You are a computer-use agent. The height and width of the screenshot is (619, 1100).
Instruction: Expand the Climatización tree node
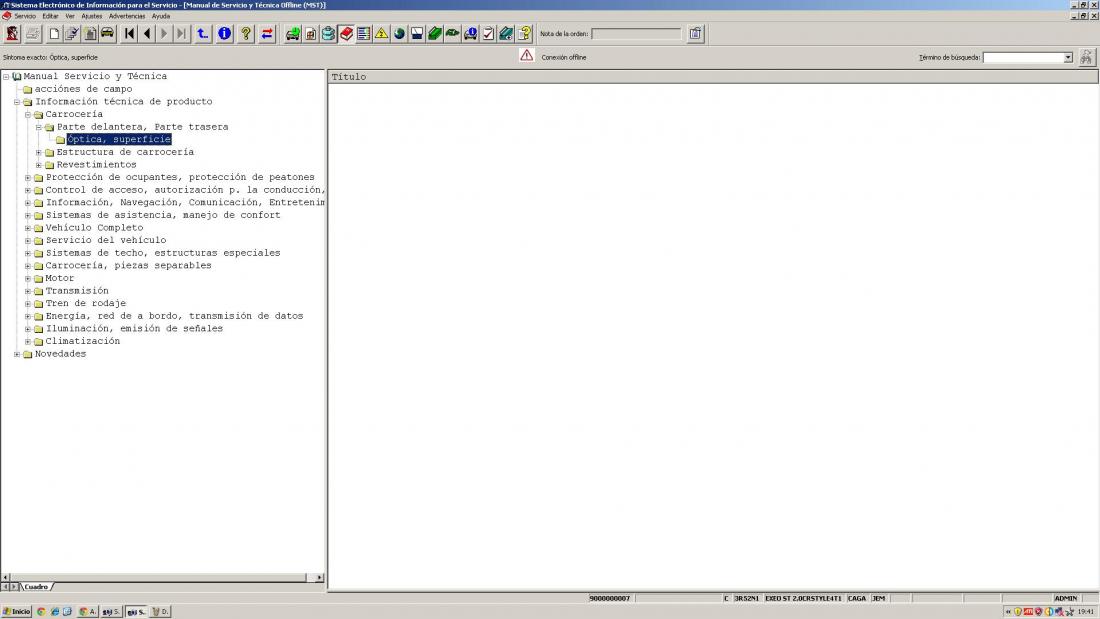tap(28, 341)
